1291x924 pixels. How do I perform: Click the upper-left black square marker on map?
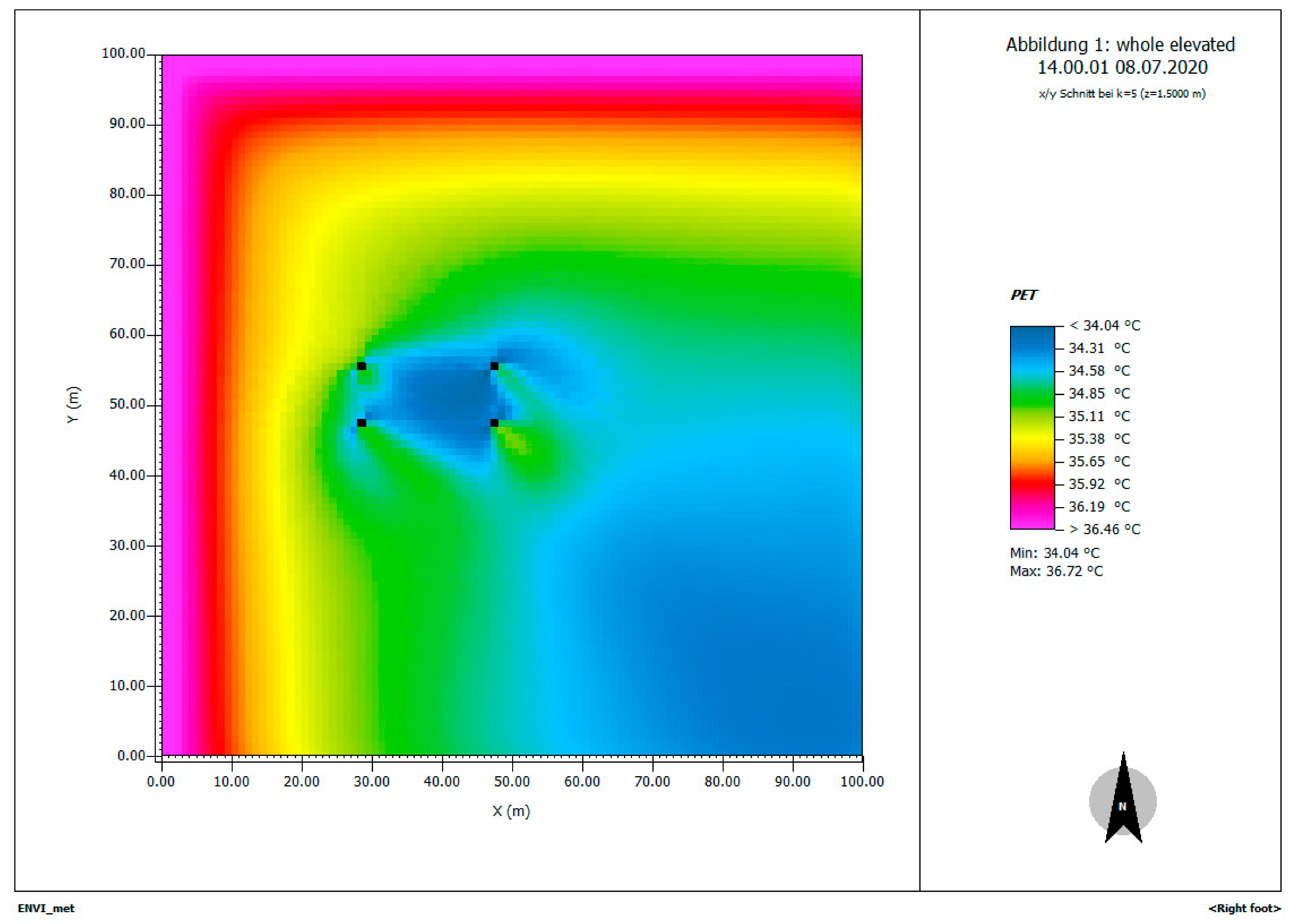coord(361,366)
